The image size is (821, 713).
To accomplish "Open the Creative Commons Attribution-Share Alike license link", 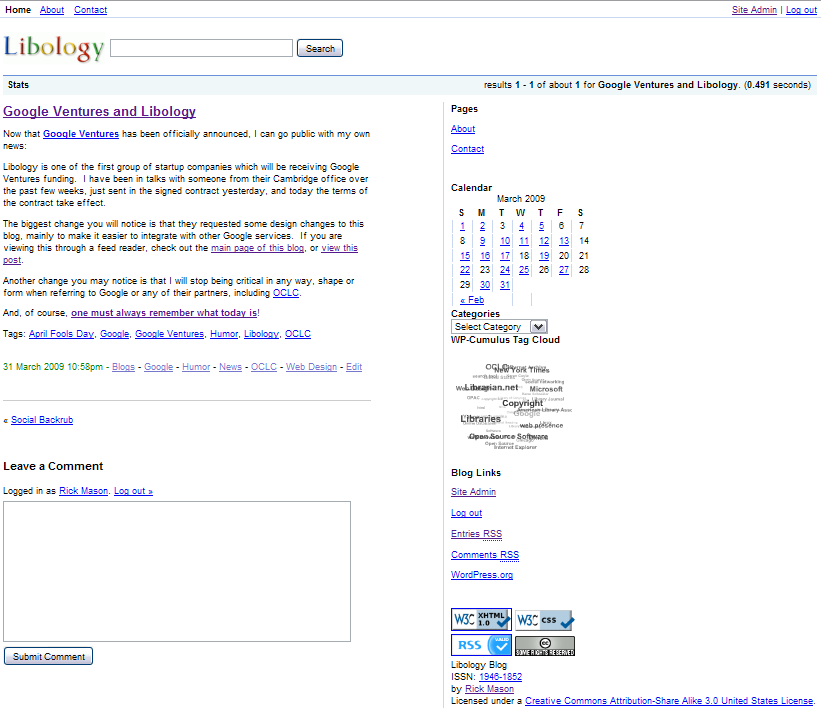I will (669, 700).
